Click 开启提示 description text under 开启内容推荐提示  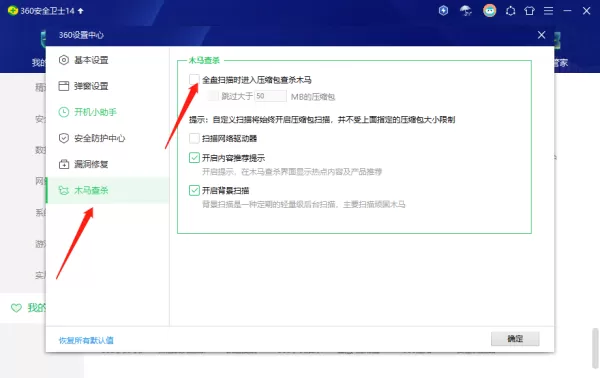[x=292, y=171]
